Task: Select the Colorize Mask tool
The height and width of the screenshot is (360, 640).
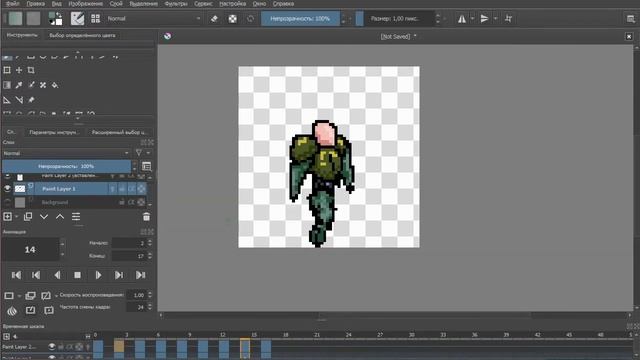Action: click(31, 85)
